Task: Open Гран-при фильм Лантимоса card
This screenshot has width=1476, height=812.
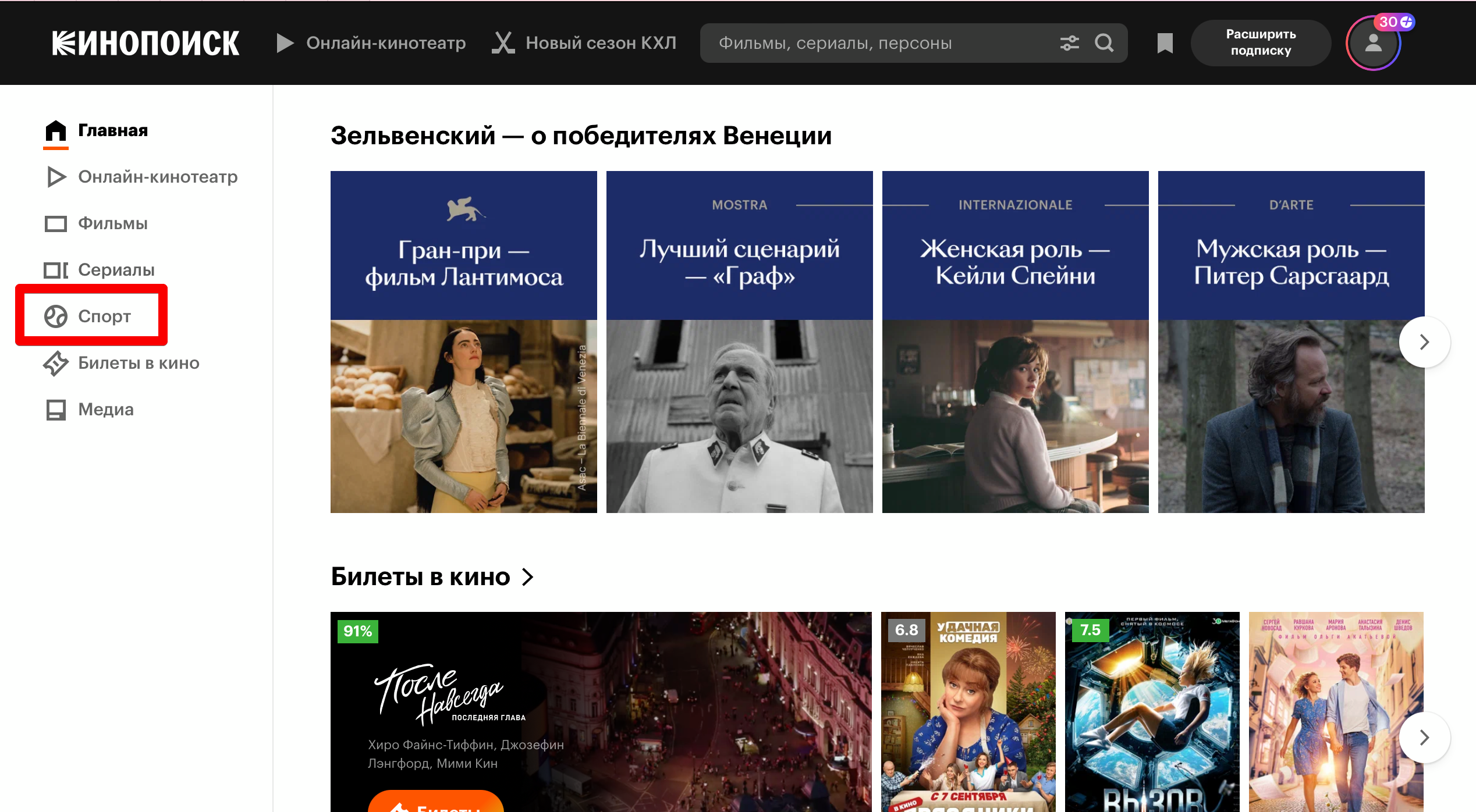Action: tap(463, 341)
